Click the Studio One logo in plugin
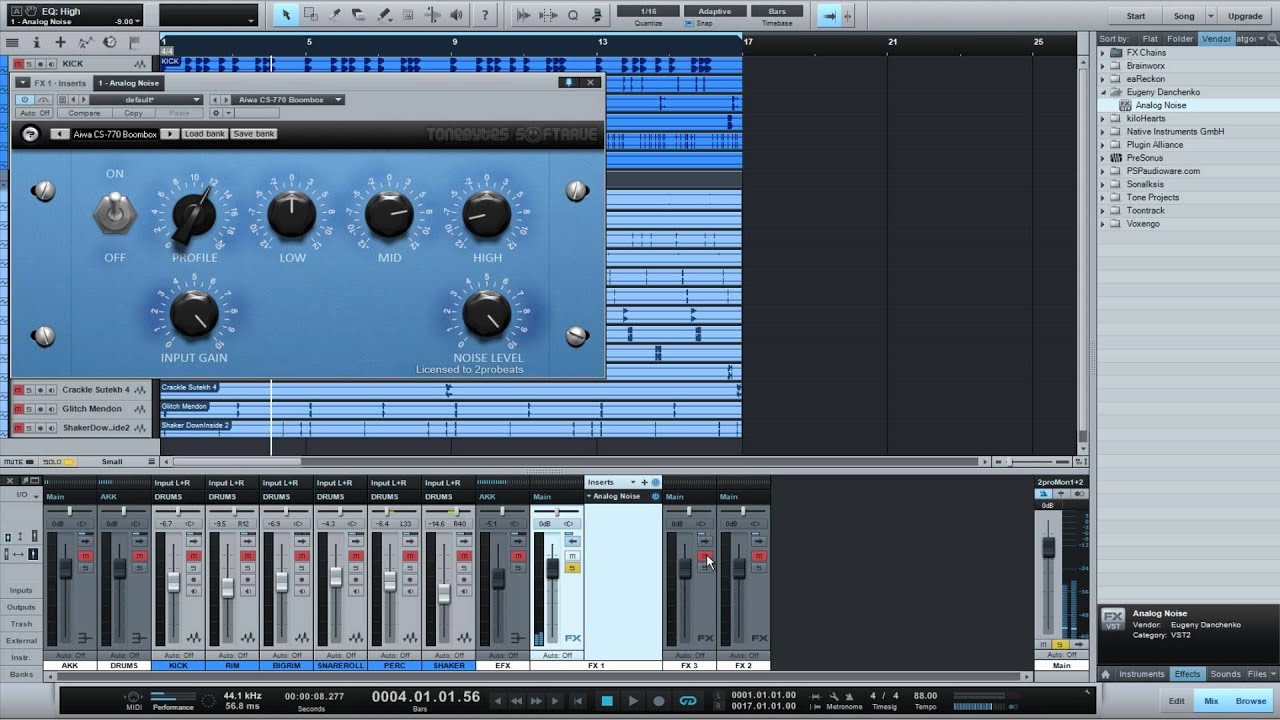Image resolution: width=1280 pixels, height=720 pixels. (x=30, y=134)
